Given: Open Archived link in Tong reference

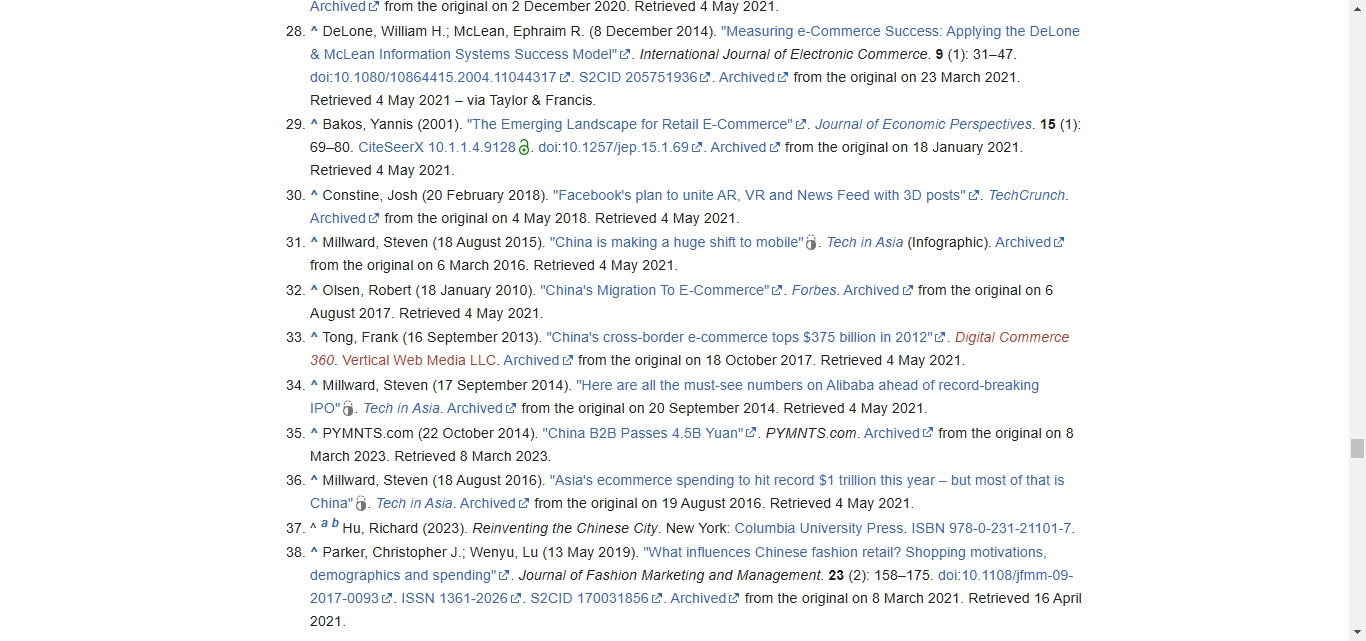Looking at the screenshot, I should [x=538, y=360].
